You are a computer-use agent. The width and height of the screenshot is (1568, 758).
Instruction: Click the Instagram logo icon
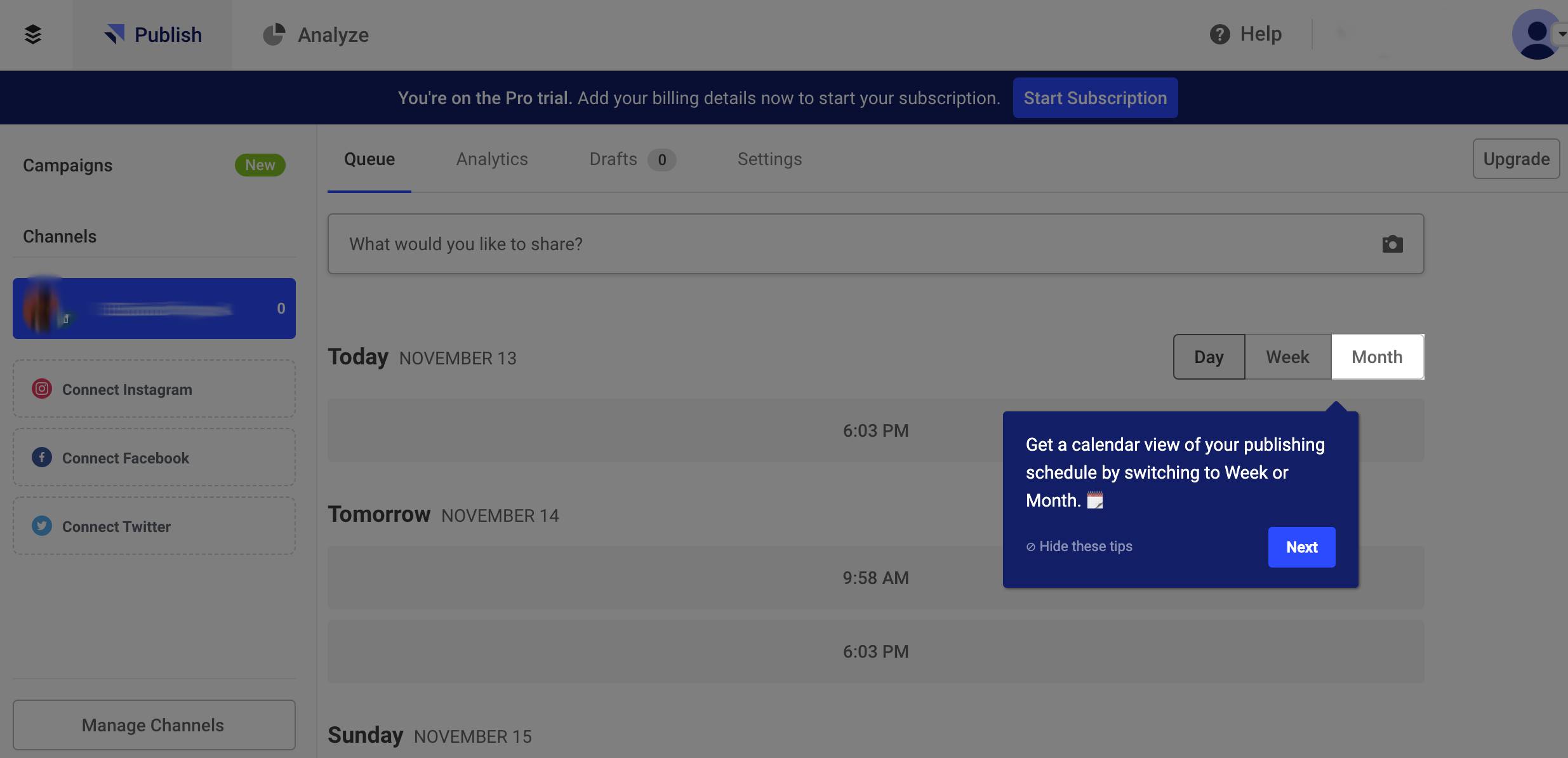[42, 389]
